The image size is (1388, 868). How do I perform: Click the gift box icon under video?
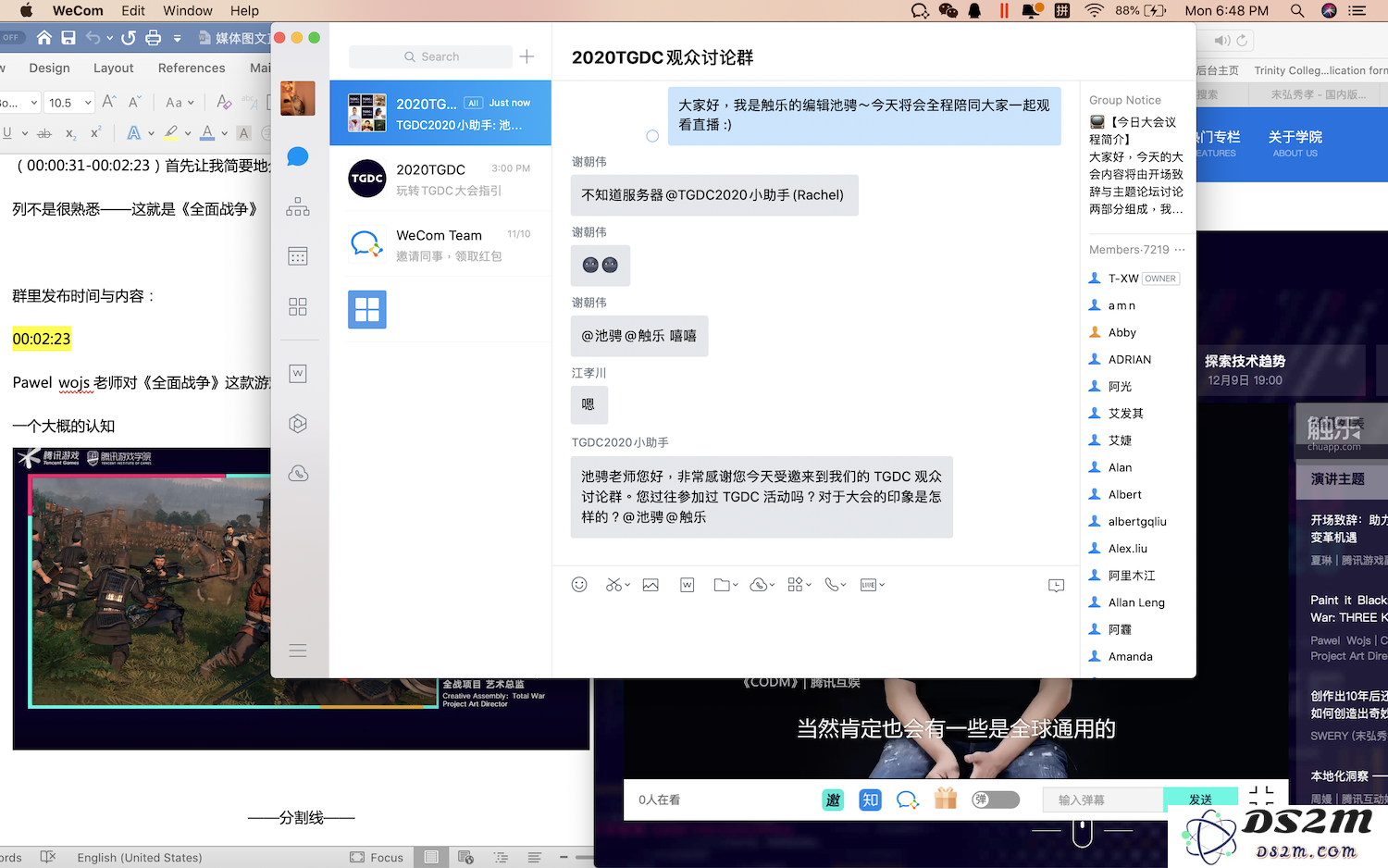[946, 799]
